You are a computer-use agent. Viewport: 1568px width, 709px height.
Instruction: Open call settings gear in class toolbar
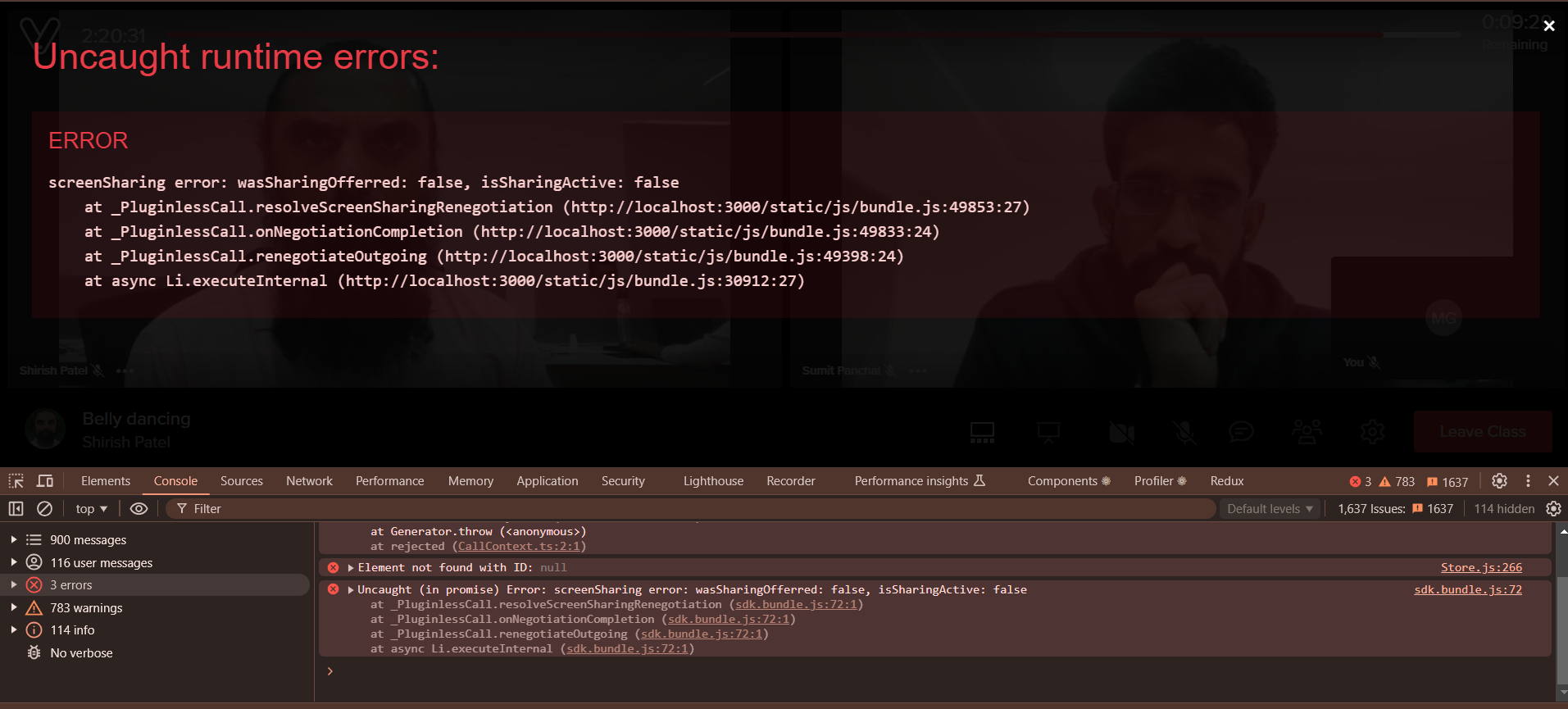coord(1372,431)
